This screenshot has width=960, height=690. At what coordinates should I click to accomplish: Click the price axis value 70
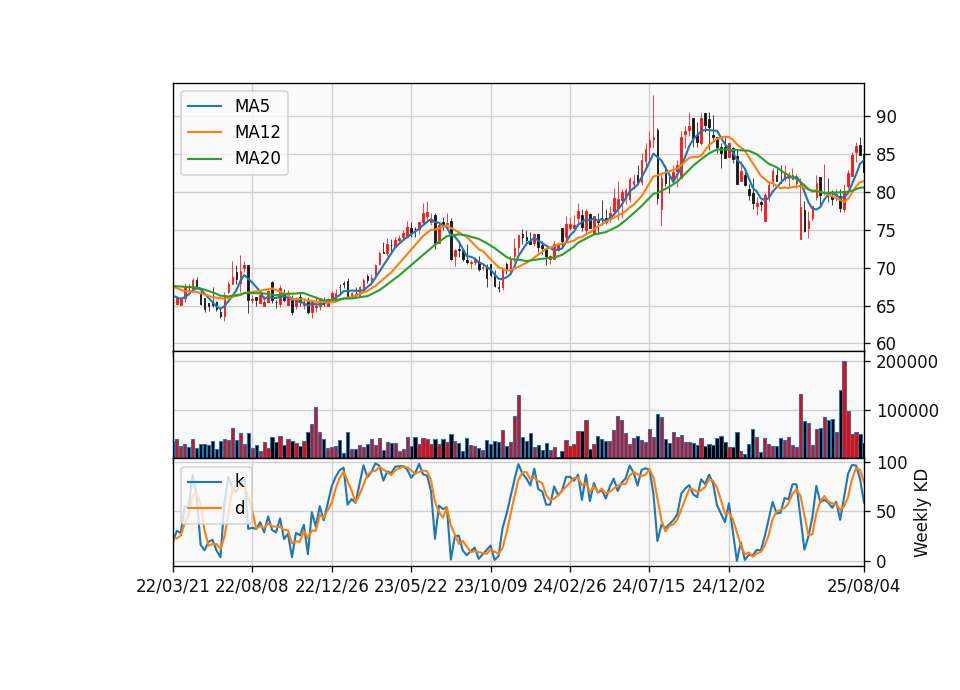(x=886, y=269)
